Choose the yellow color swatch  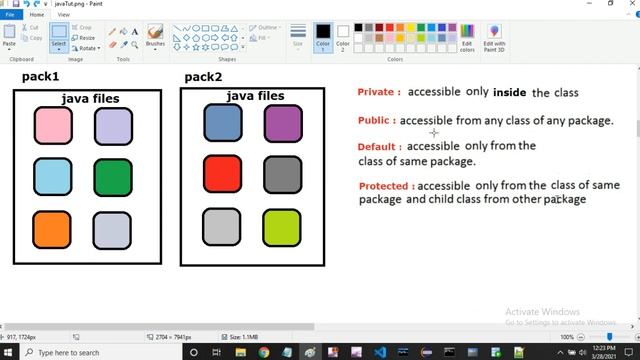411,27
